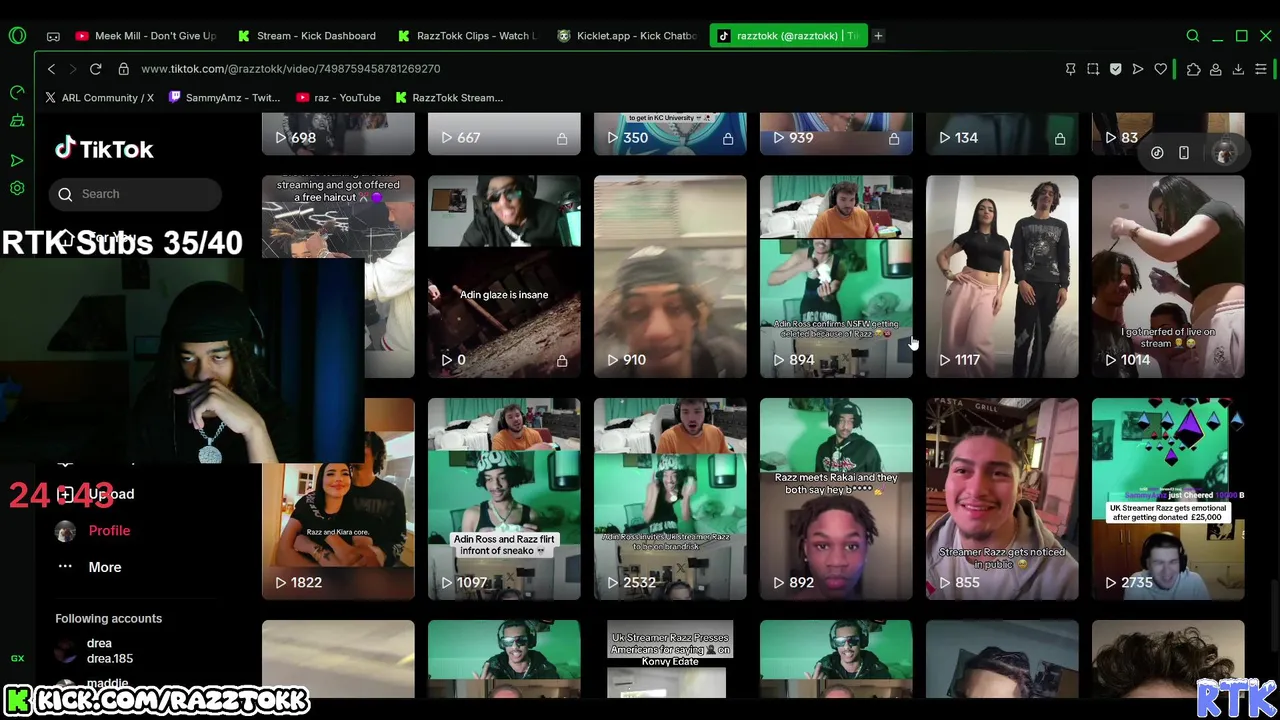Open the TikTok profile avatar menu
The height and width of the screenshot is (720, 1280).
pyautogui.click(x=1224, y=153)
